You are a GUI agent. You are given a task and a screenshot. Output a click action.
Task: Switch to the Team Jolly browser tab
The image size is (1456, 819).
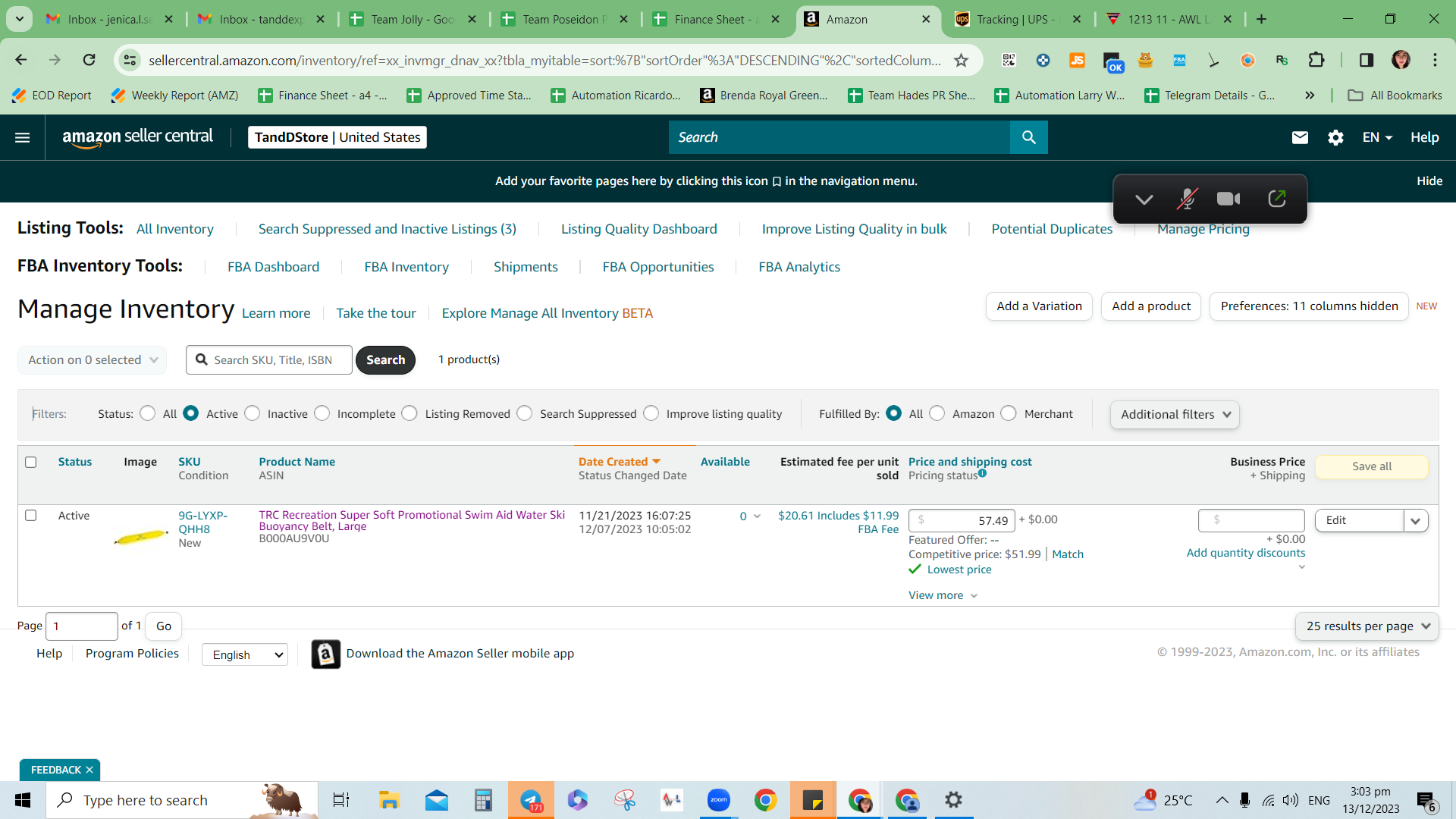coord(413,19)
